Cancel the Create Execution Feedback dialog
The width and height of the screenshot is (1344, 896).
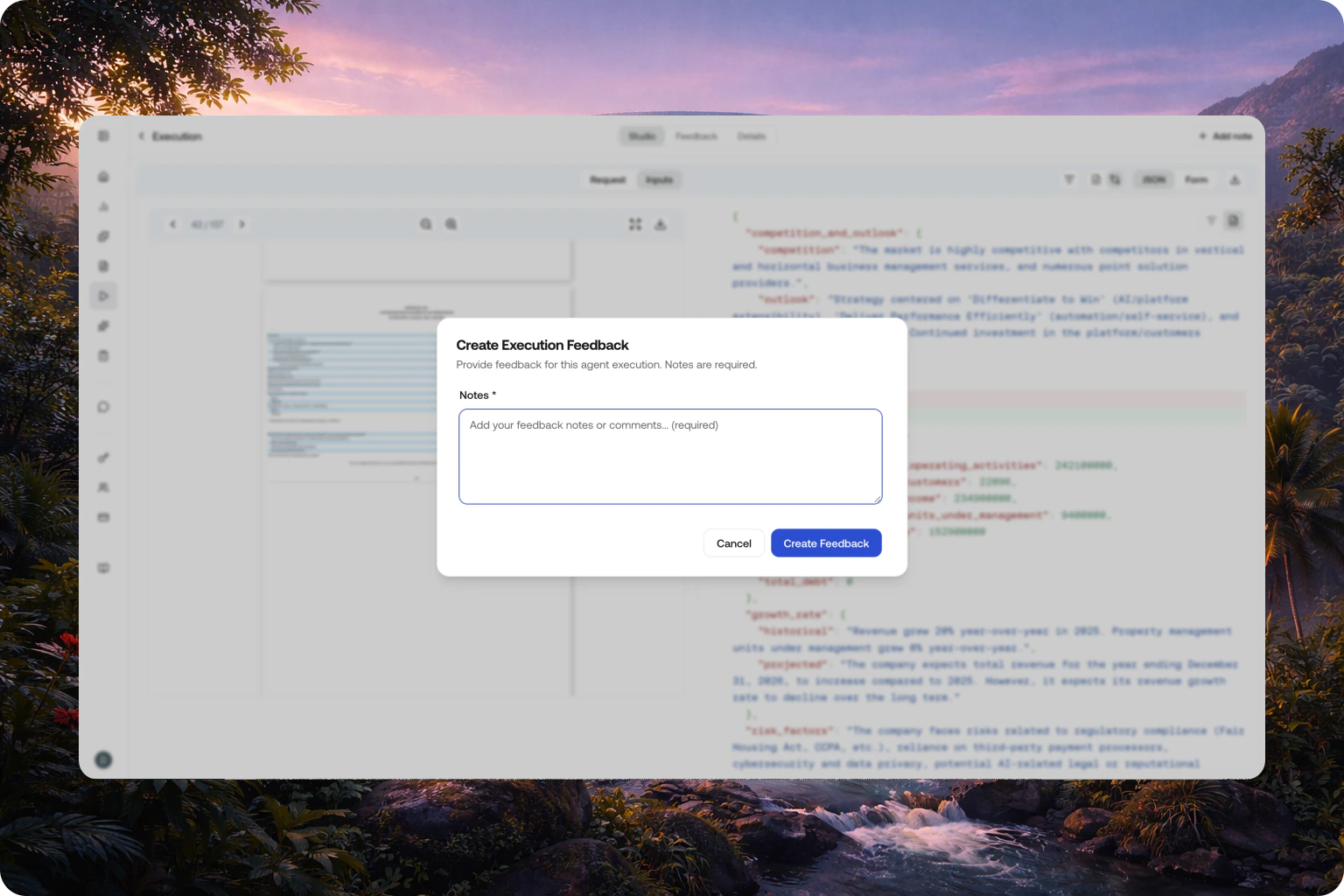tap(733, 543)
